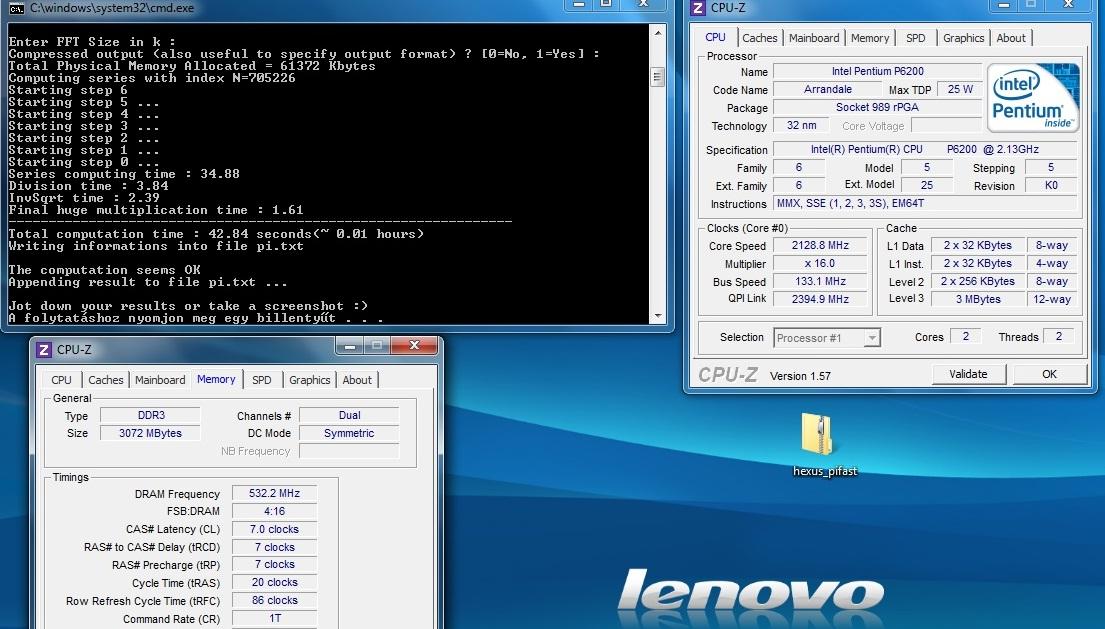Click the 7.0 clocks CAS latency value
Screen dimensions: 1105x629
[274, 529]
